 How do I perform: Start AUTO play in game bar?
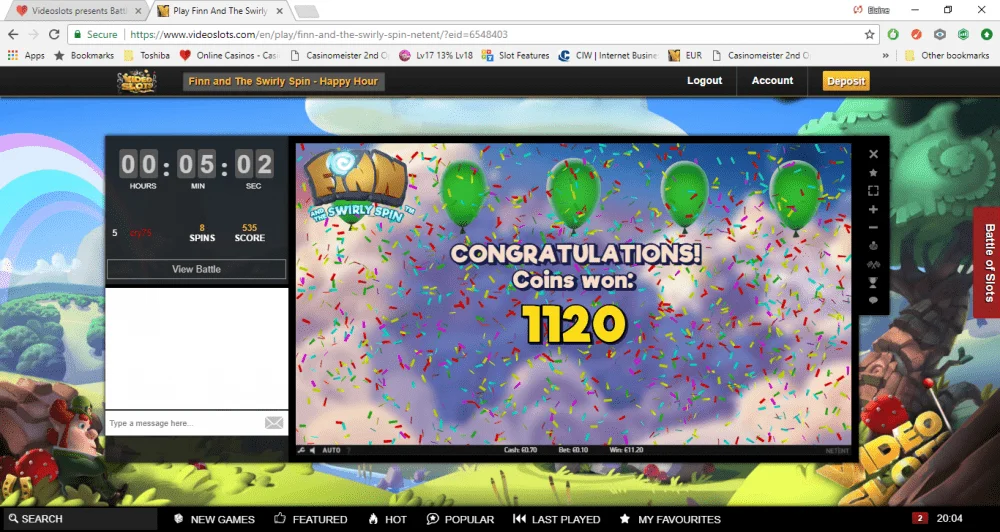pyautogui.click(x=331, y=450)
